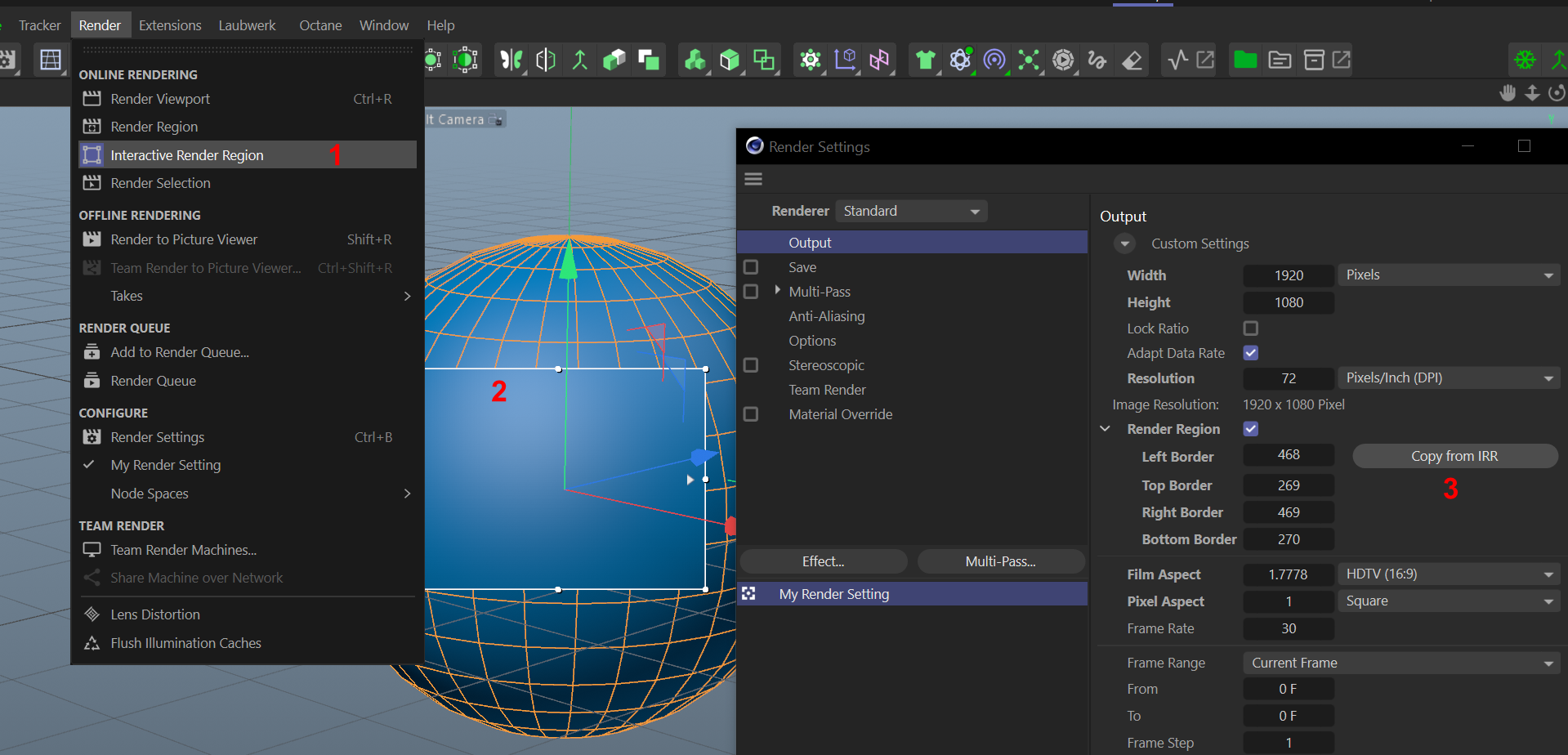This screenshot has width=1568, height=755.
Task: Click the green butterfly toolbar icon
Action: (x=511, y=60)
